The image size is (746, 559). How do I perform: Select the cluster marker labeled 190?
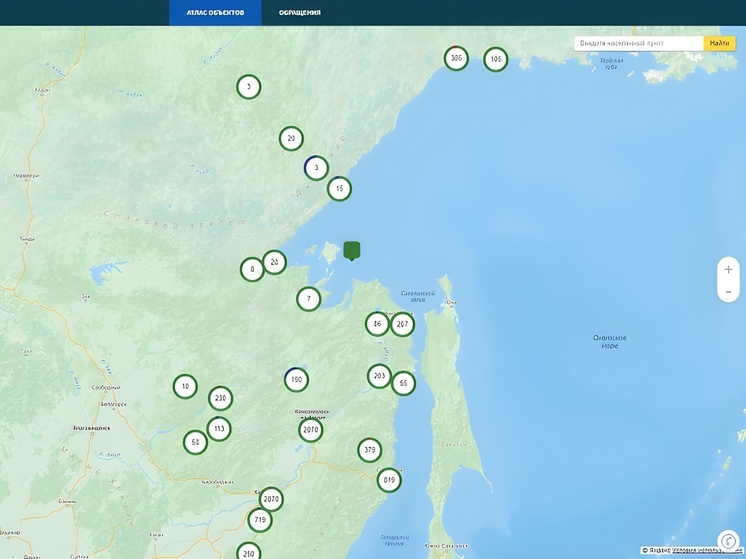click(x=296, y=380)
